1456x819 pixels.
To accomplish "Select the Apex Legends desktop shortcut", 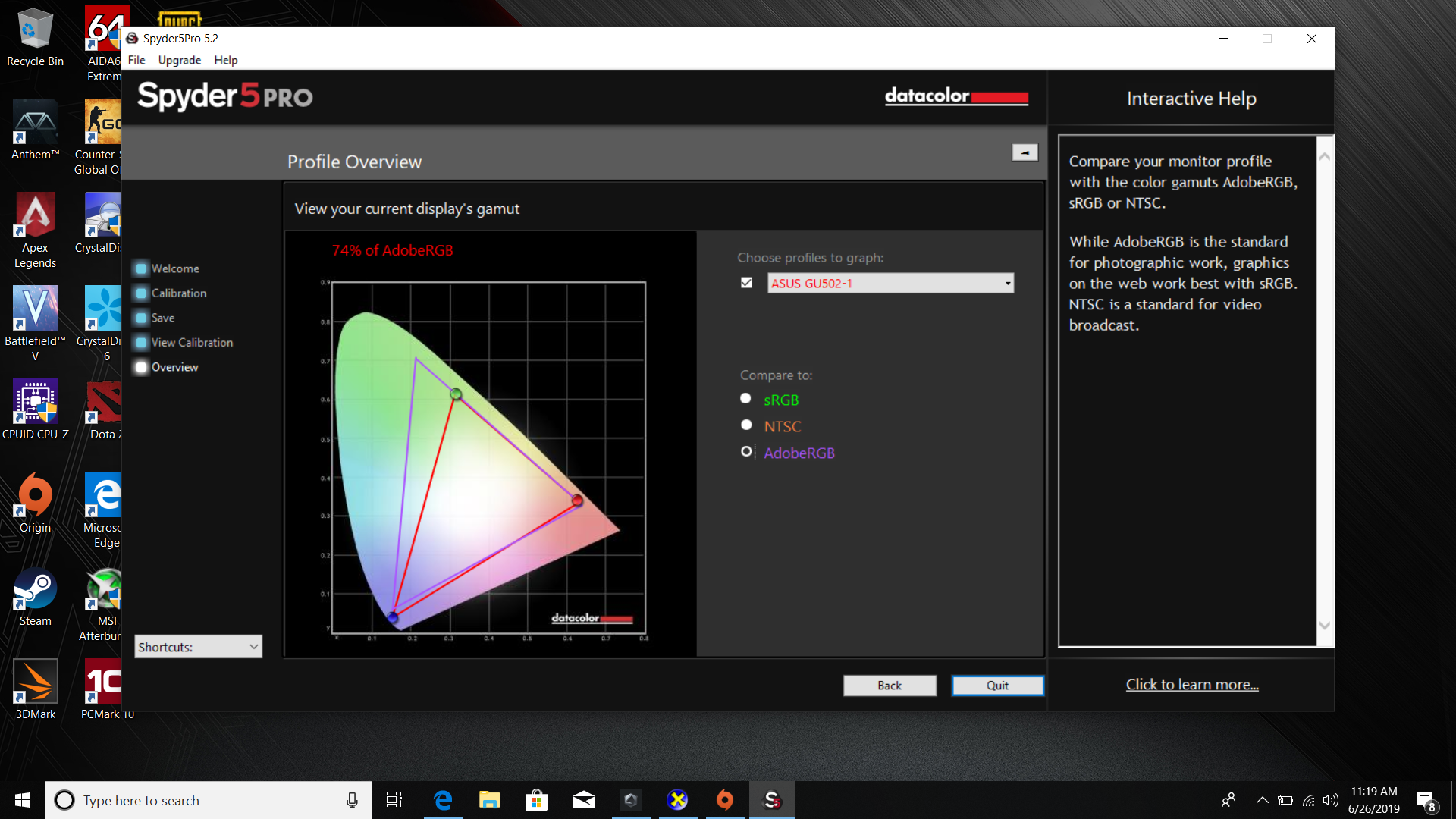I will pos(35,231).
